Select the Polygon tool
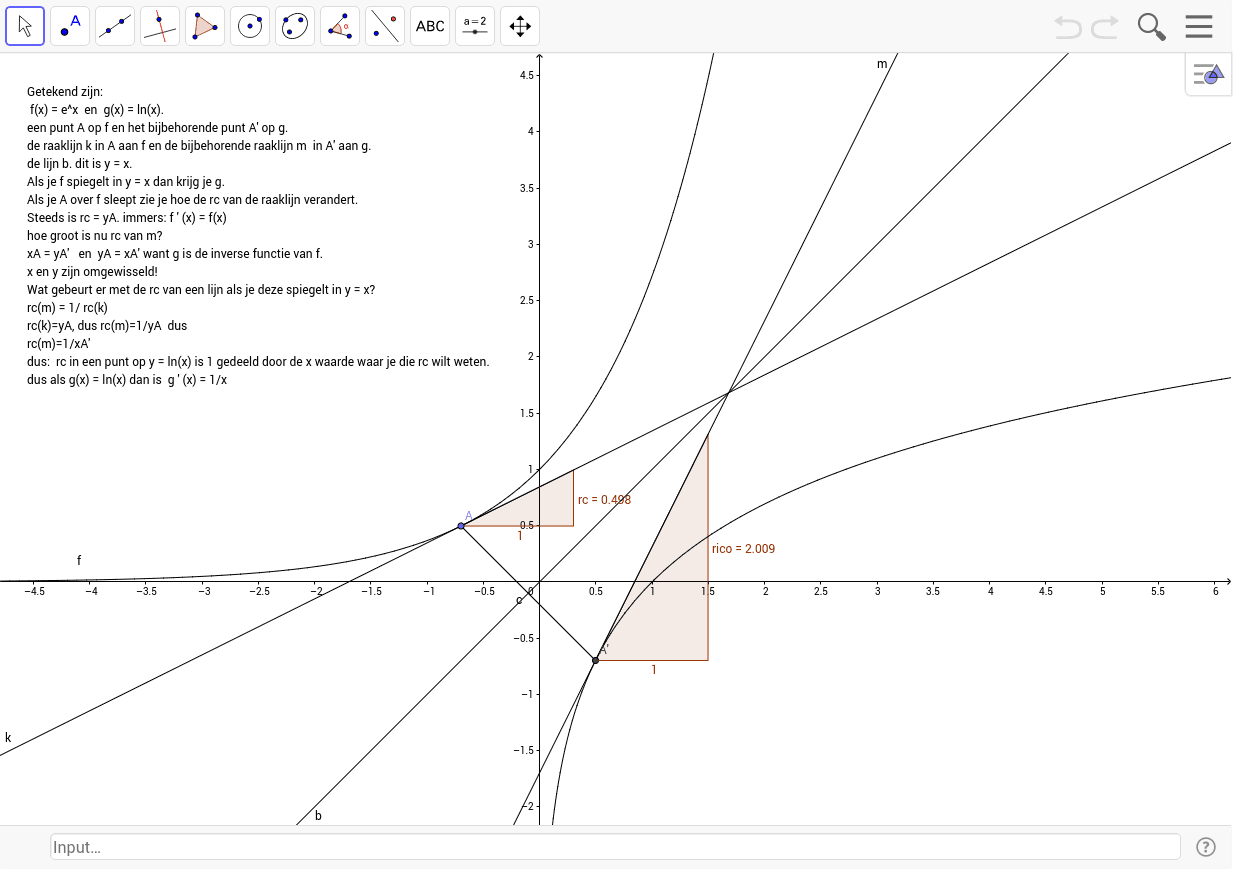The image size is (1233, 870). click(205, 26)
